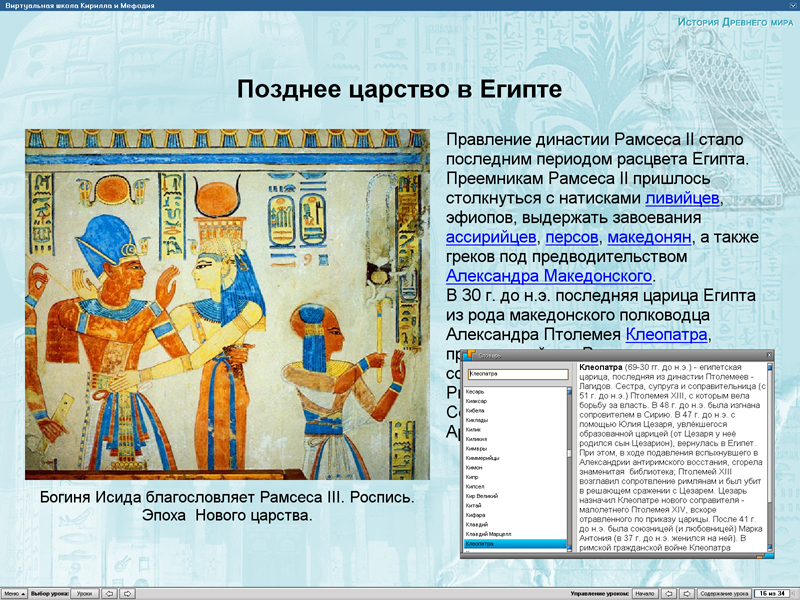
Task: Select Кир Великий in dictionary list
Action: pos(480,494)
